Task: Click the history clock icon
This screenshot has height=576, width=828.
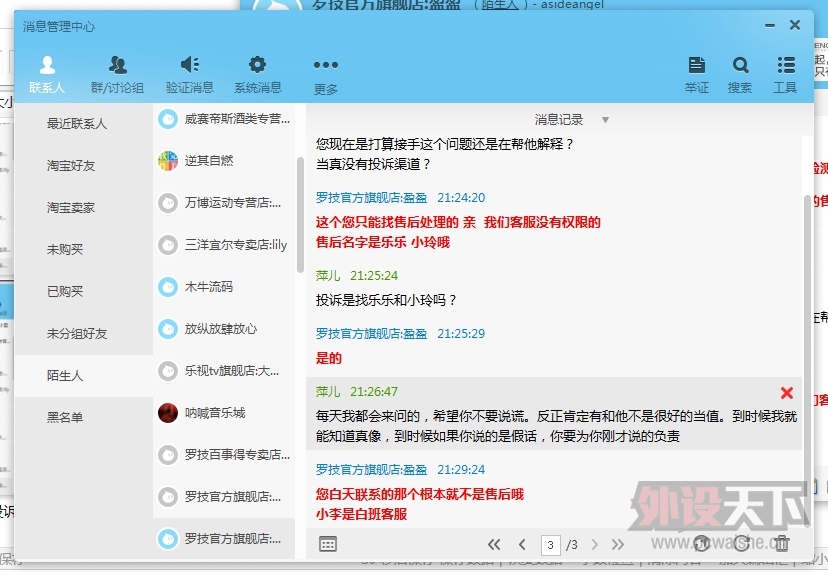Action: point(701,544)
